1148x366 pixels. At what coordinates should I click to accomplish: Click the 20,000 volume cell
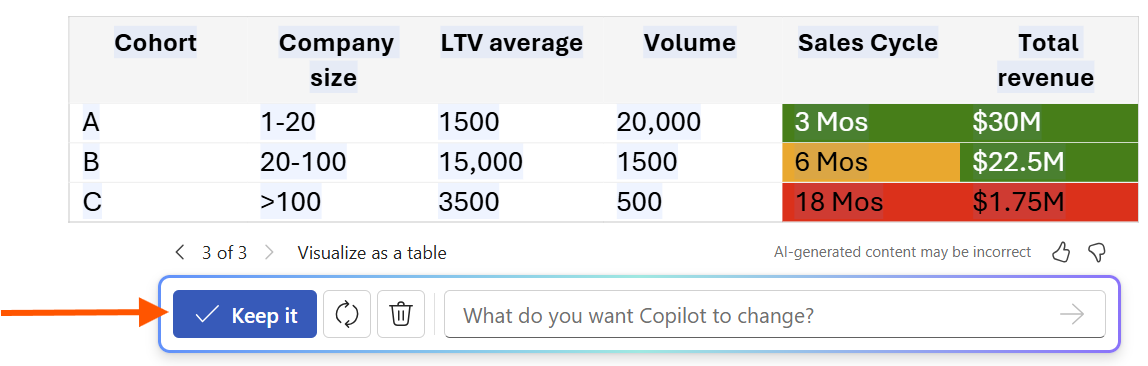tap(658, 122)
